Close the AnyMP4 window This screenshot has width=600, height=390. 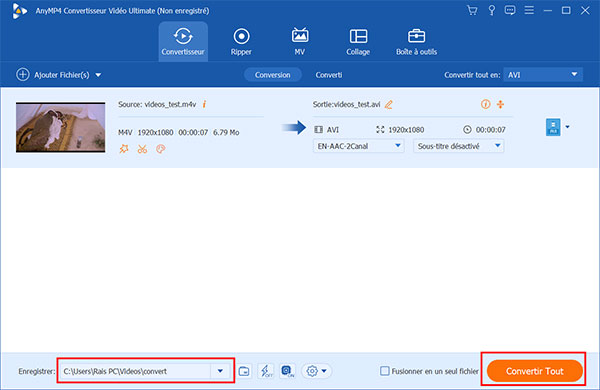585,11
